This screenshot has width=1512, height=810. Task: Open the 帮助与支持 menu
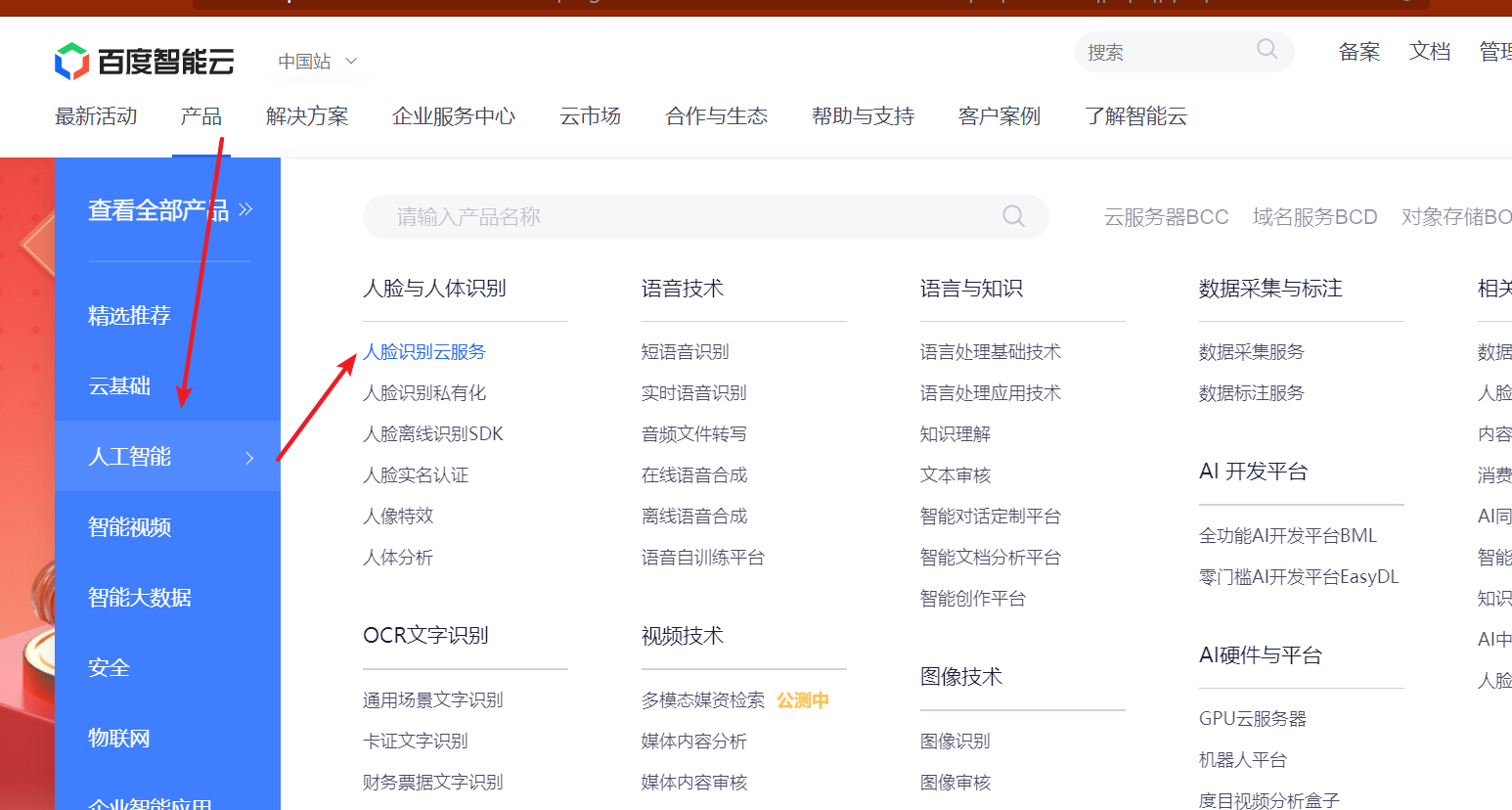click(x=863, y=116)
